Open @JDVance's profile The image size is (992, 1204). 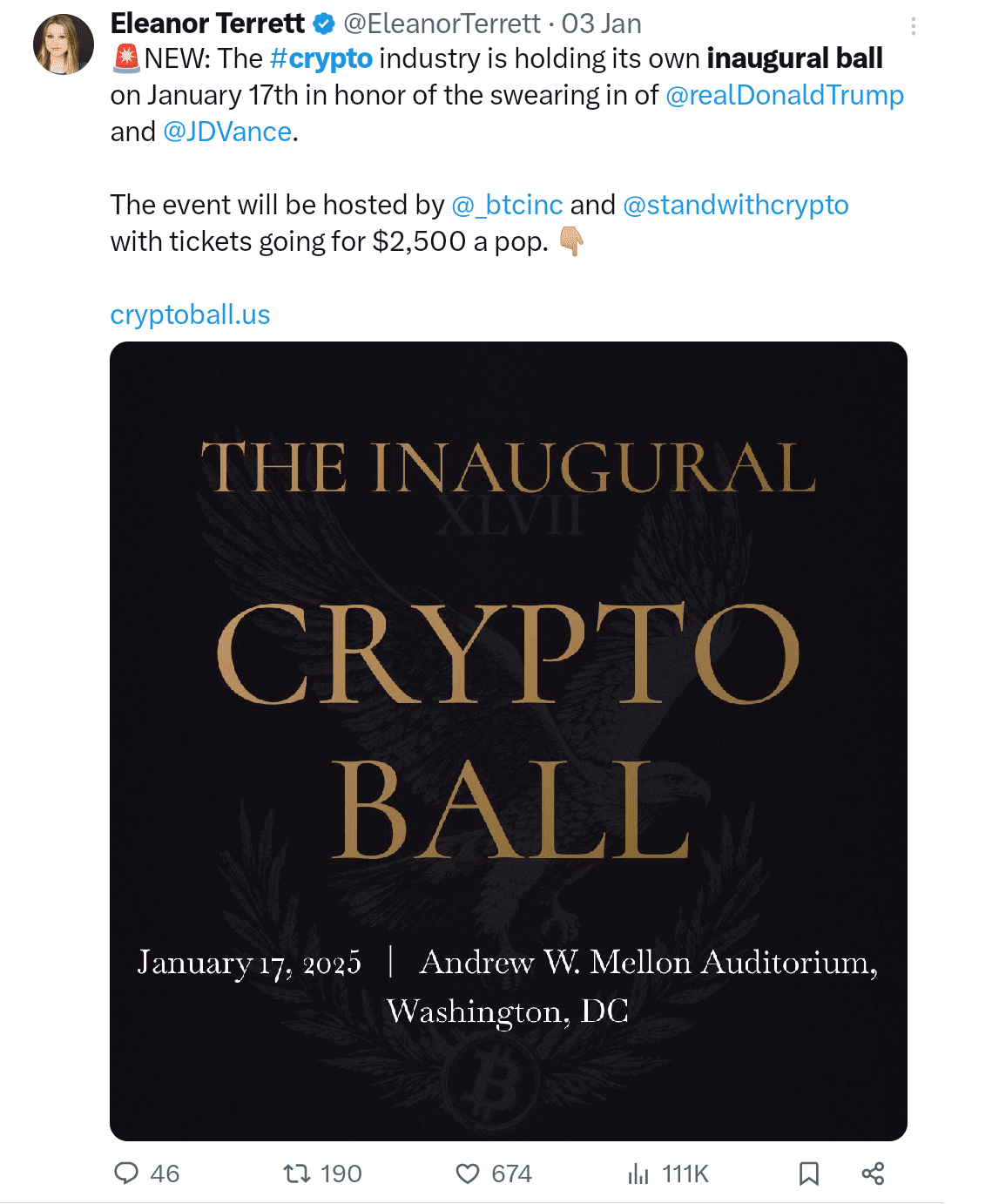pos(227,131)
